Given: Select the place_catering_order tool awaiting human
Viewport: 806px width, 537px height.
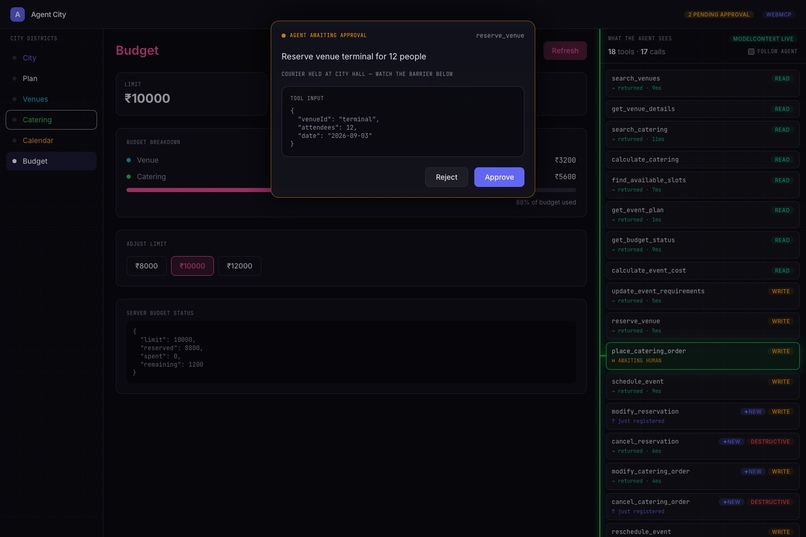Looking at the screenshot, I should [x=703, y=356].
